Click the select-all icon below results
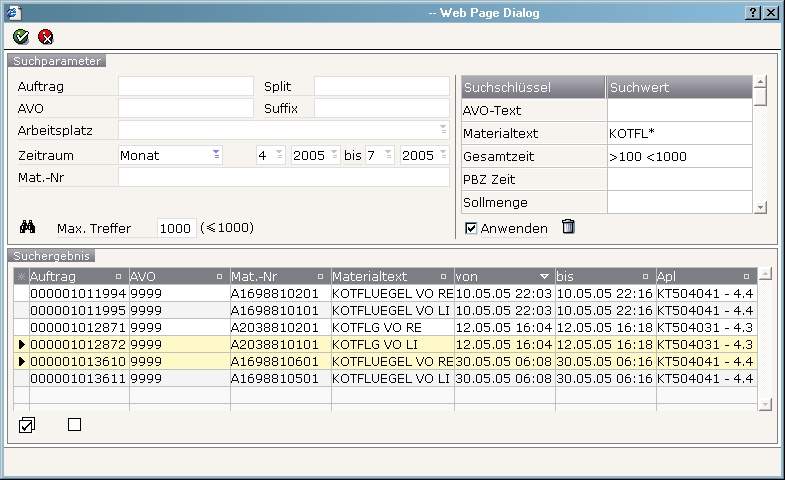This screenshot has width=785, height=480. (x=27, y=425)
